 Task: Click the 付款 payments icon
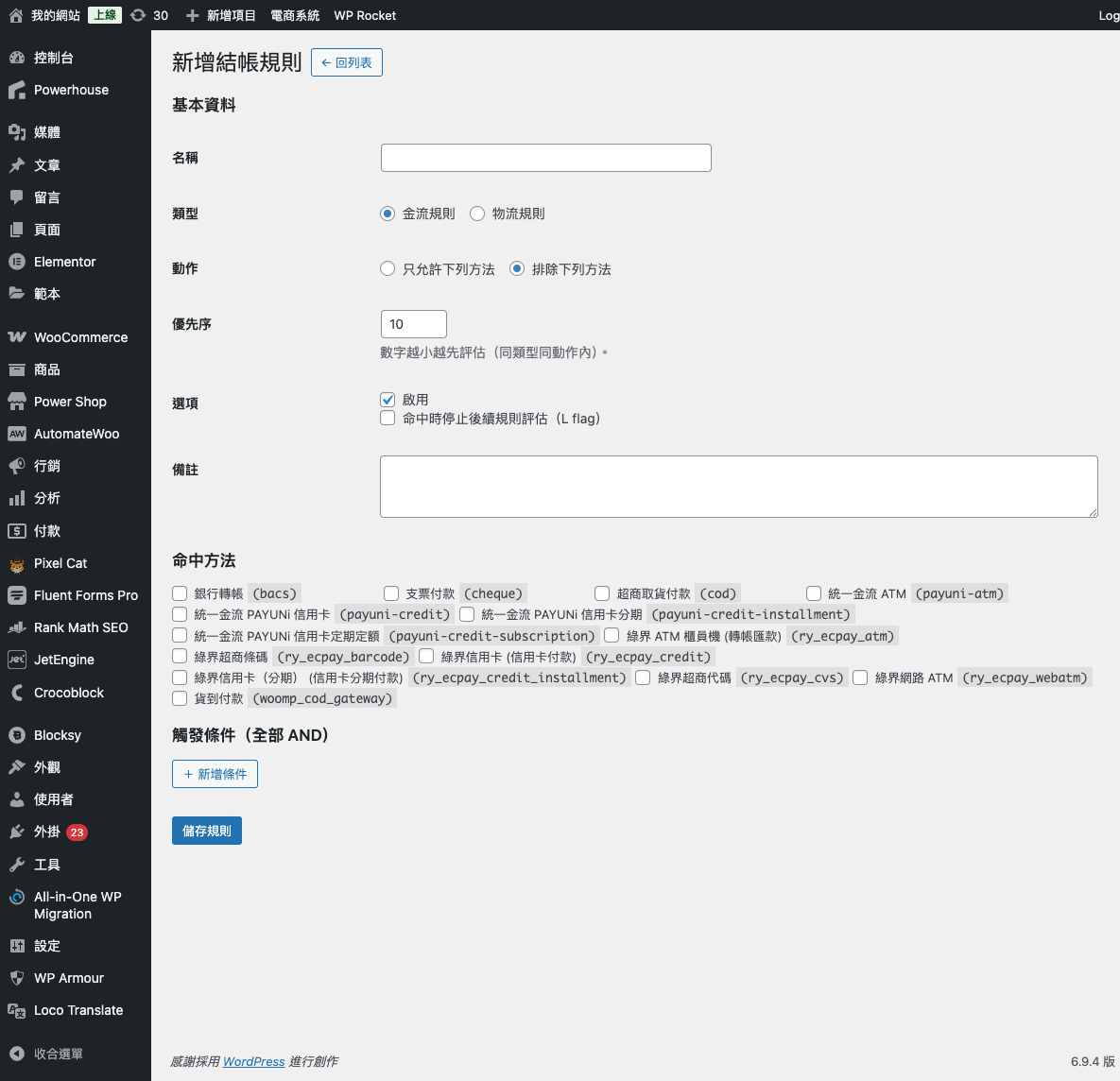click(x=17, y=530)
